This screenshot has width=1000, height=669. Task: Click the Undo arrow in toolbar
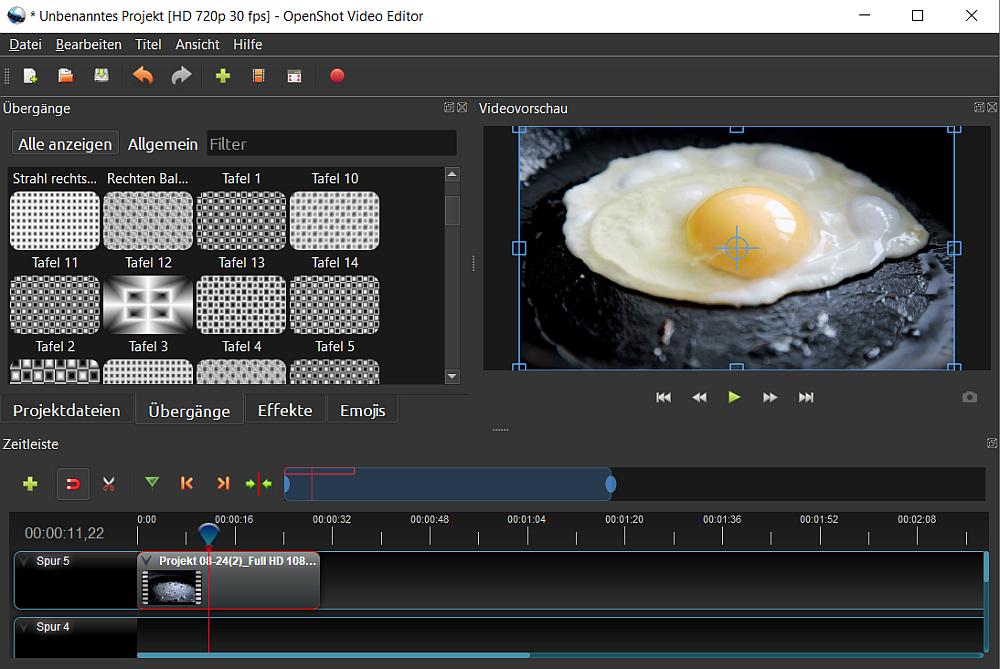(143, 76)
